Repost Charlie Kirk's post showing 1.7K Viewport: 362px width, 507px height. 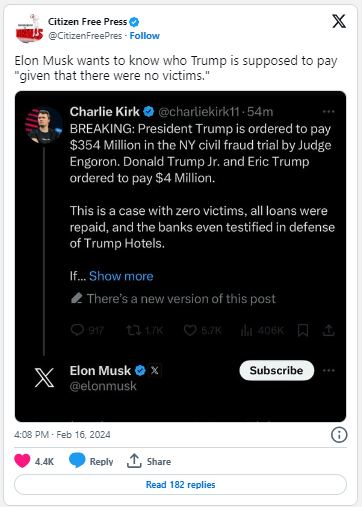(133, 330)
